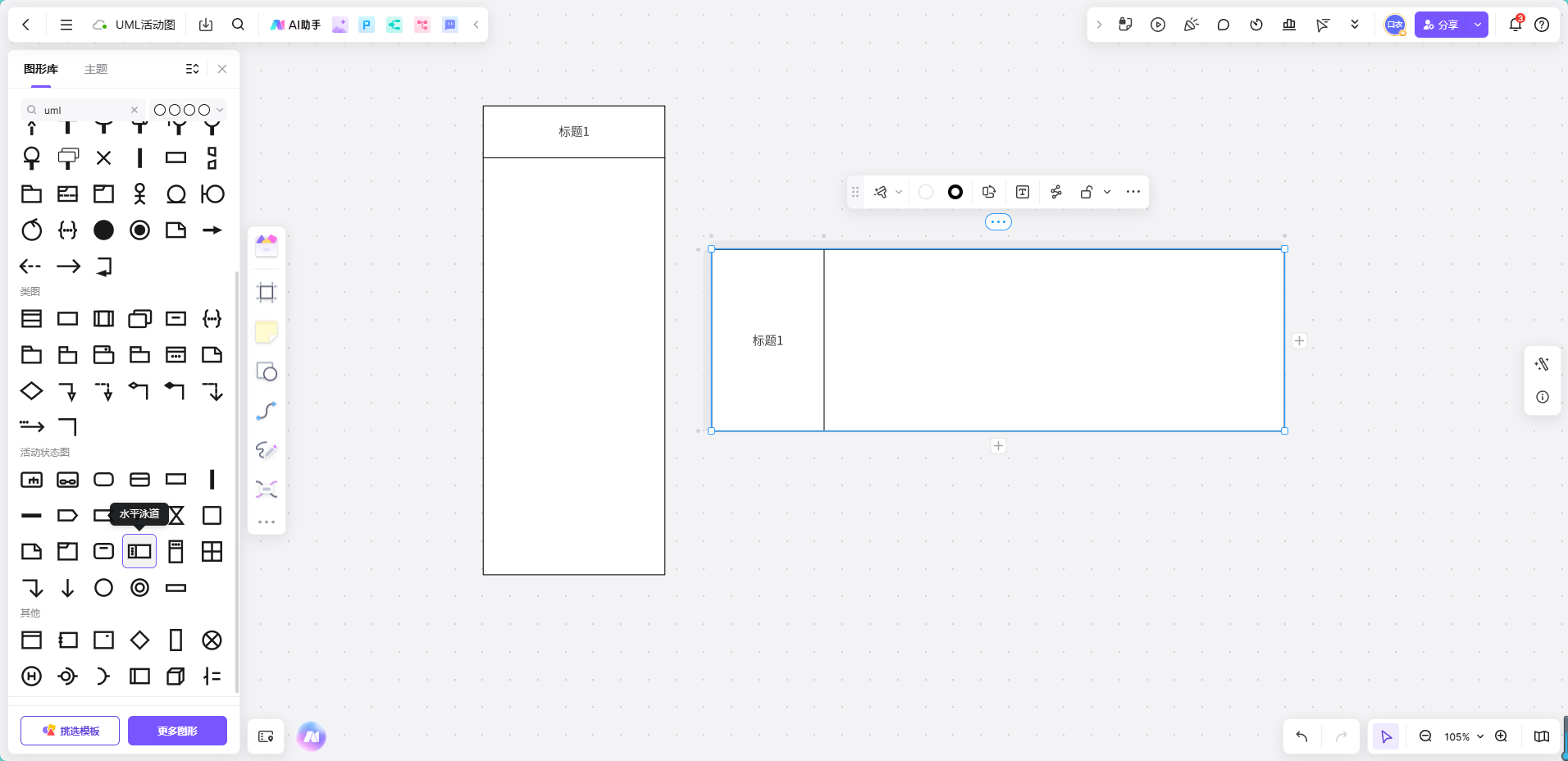Click the 更多图形 button
The image size is (1568, 761).
177,731
